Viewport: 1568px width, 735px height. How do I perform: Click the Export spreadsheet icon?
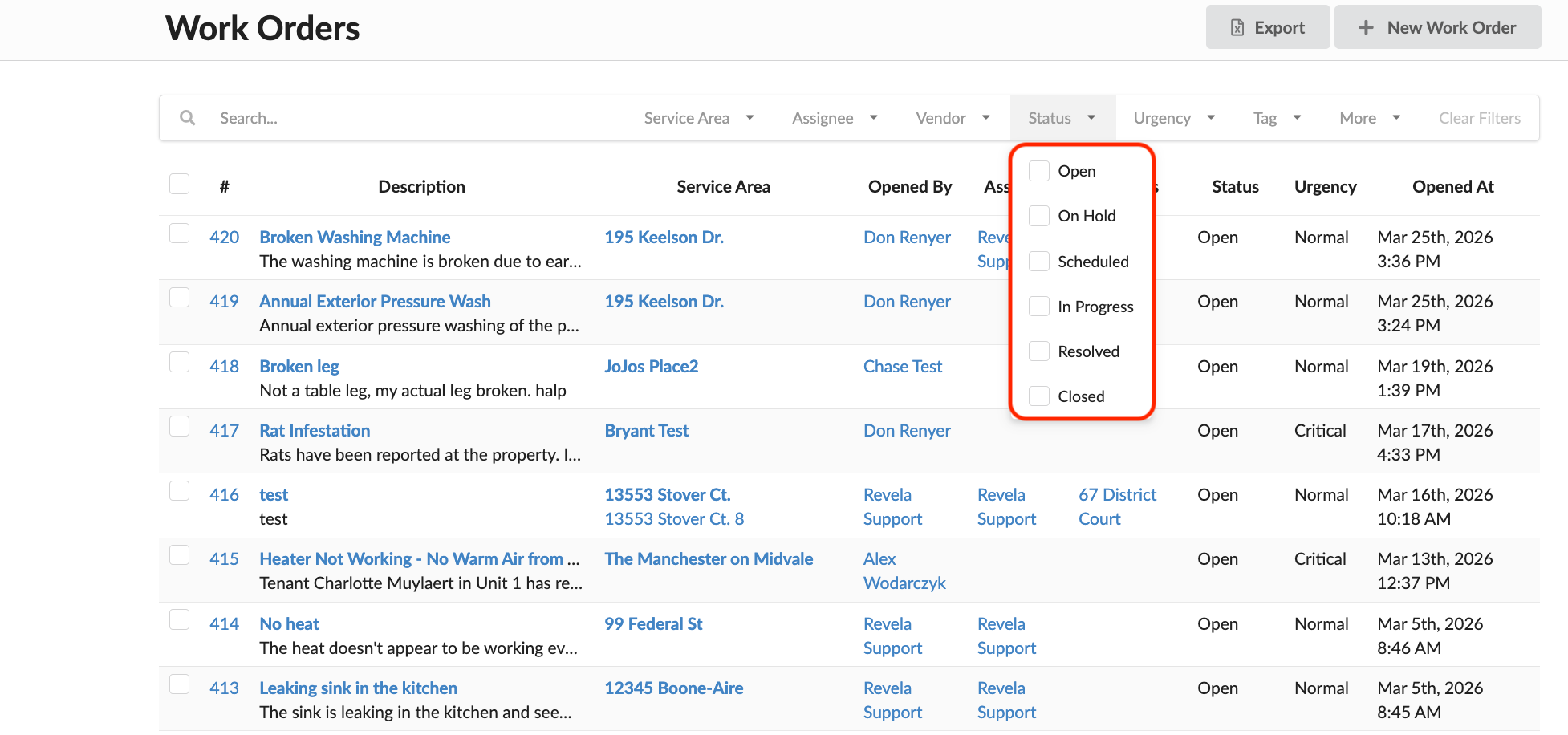pos(1237,28)
